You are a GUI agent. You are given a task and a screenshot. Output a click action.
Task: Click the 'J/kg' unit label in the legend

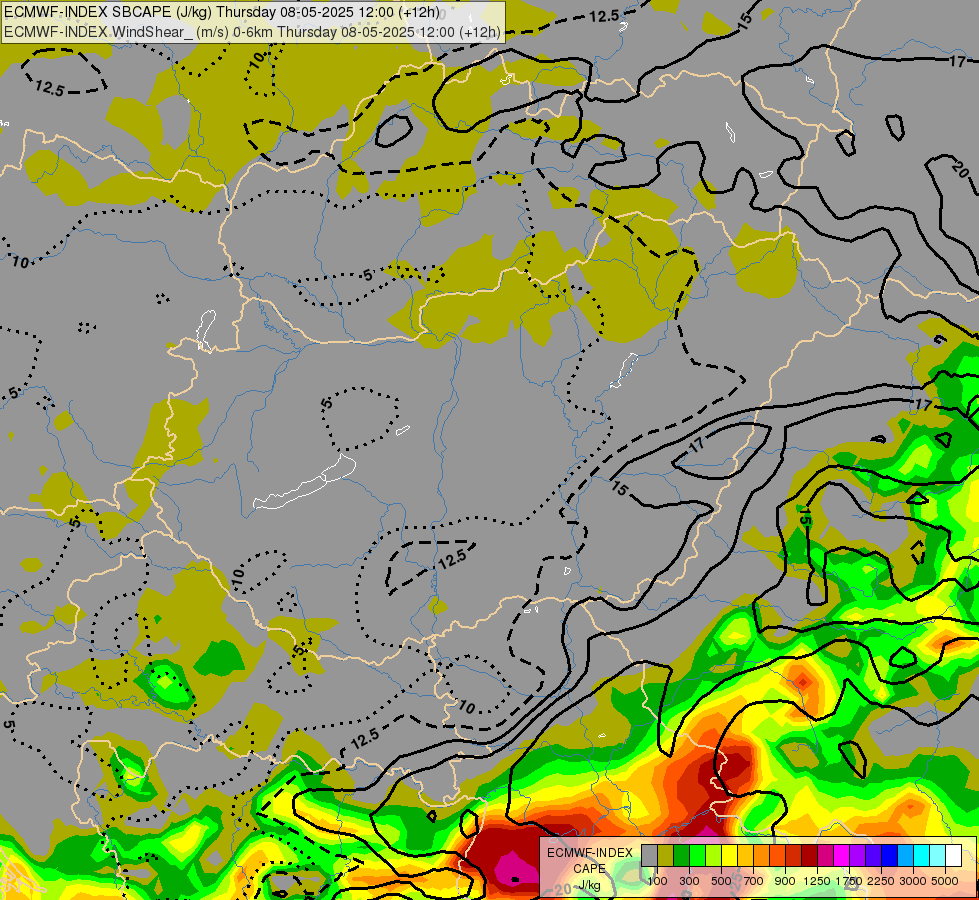pos(589,885)
